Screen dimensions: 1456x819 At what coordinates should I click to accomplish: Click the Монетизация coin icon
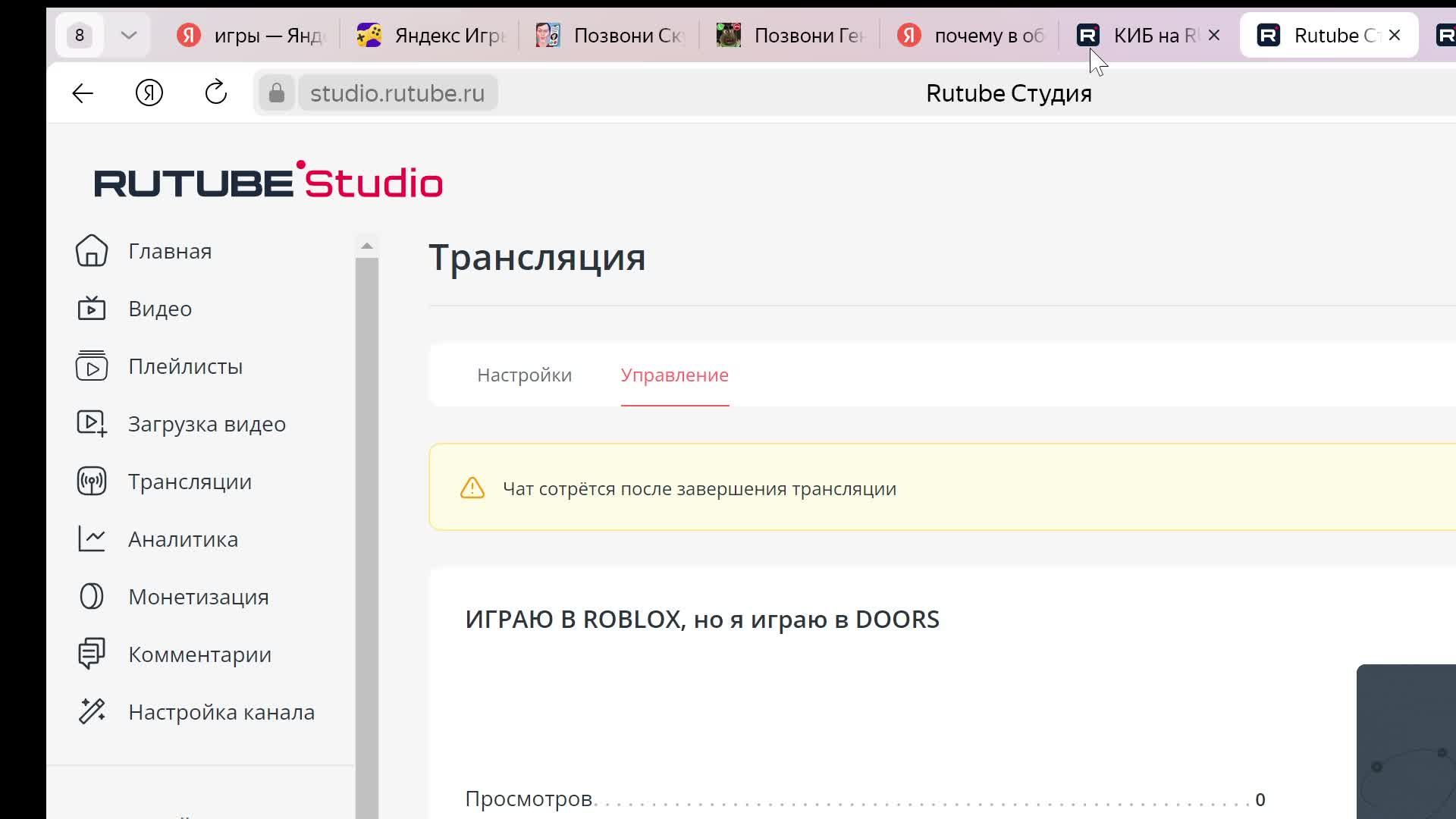pyautogui.click(x=92, y=597)
